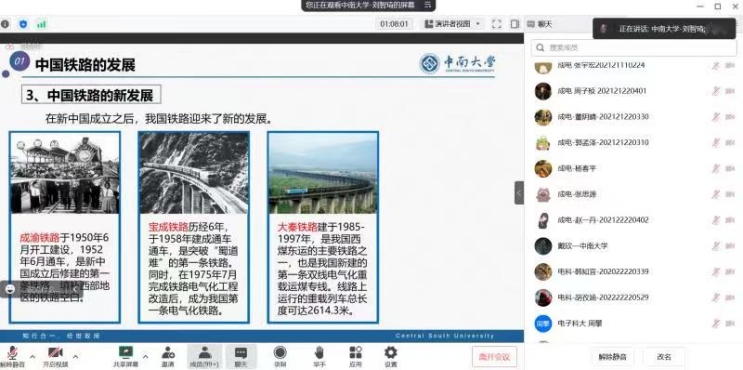
Task: Open 设置 settings gear icon
Action: click(390, 356)
